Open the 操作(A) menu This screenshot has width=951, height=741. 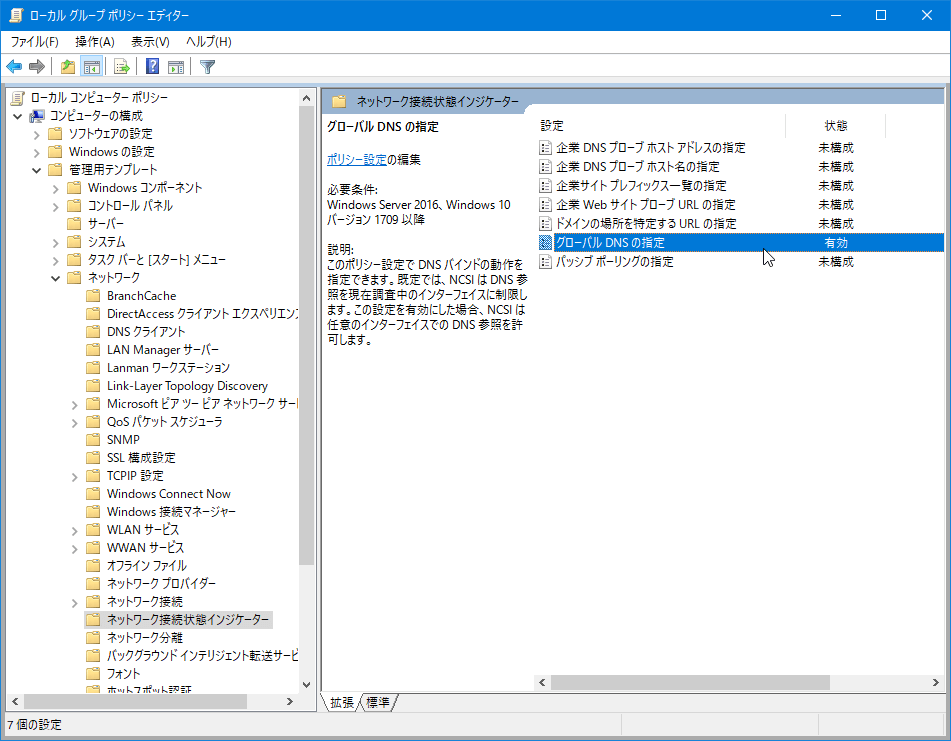(94, 41)
